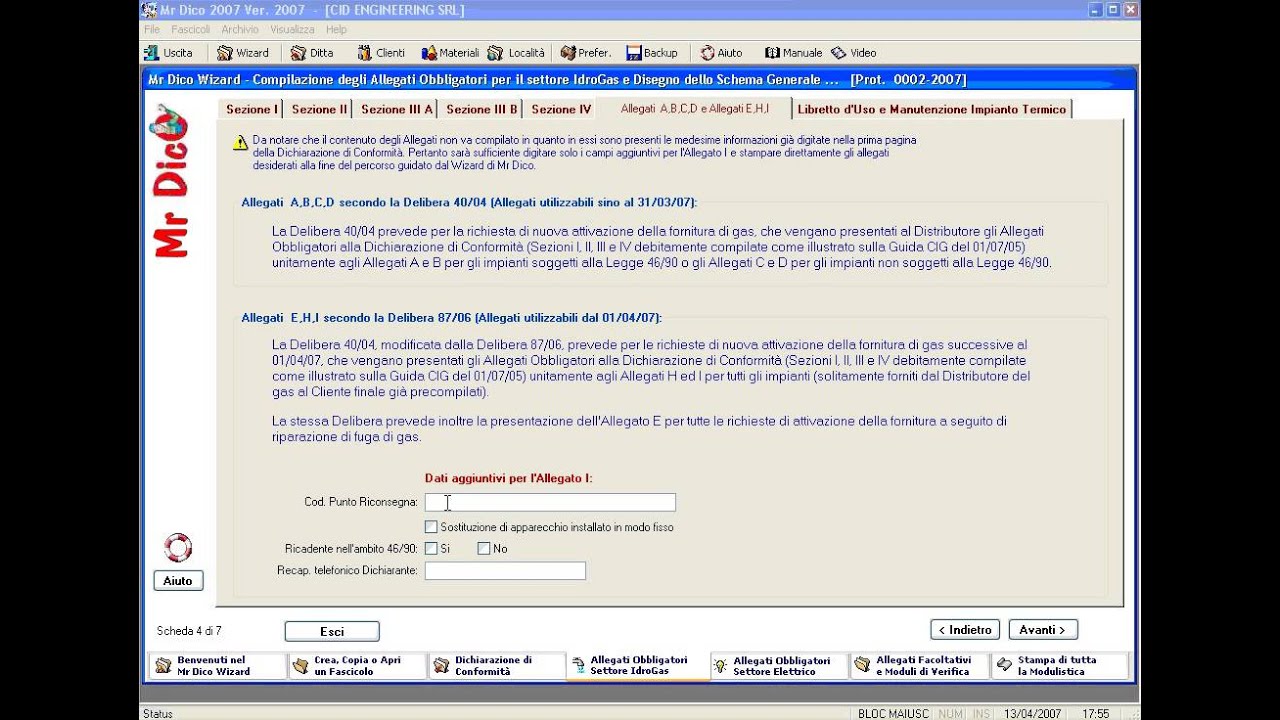
Task: Select Allegati A,B,C,D e Allegati E,H,I tab
Action: click(x=695, y=108)
